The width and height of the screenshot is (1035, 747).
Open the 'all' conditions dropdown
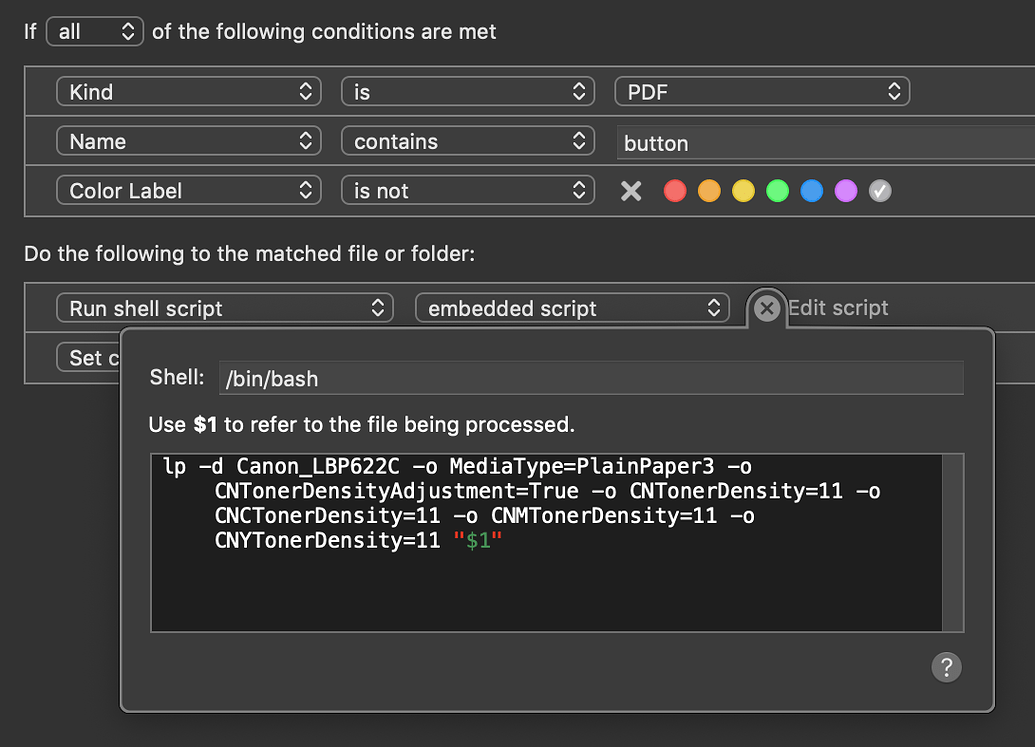pyautogui.click(x=94, y=31)
